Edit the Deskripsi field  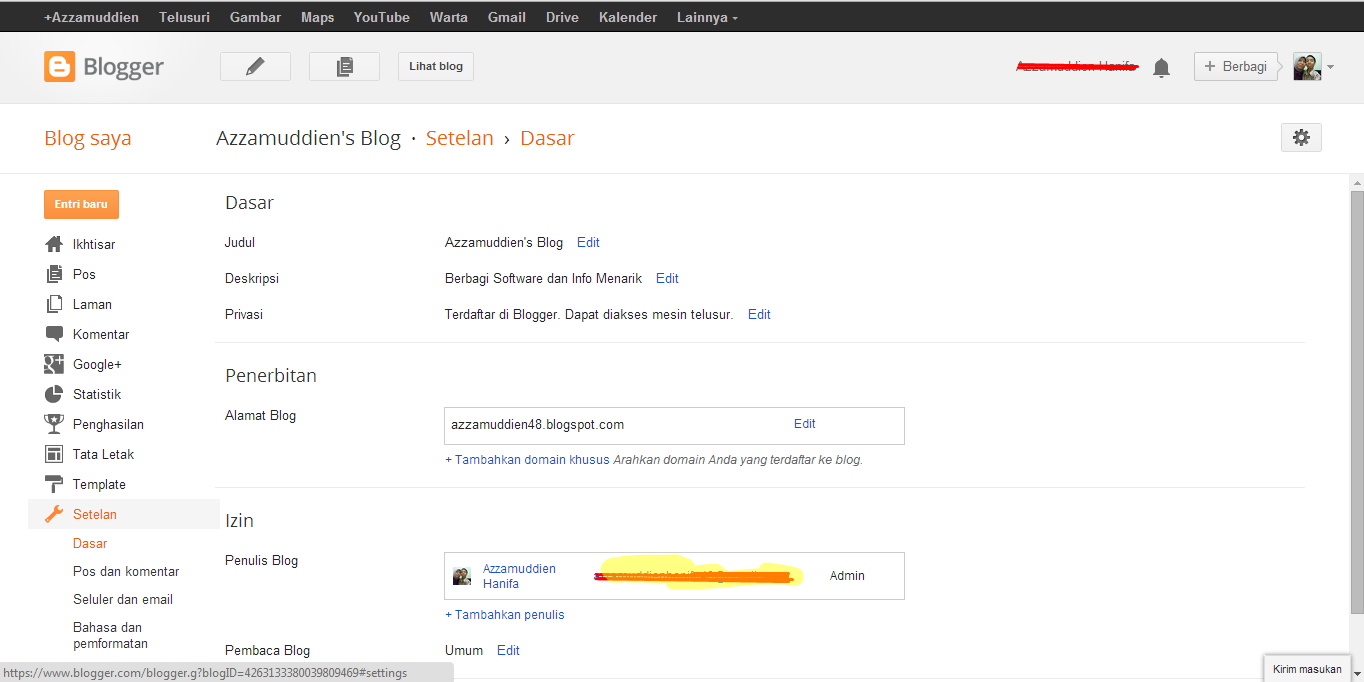pos(667,278)
